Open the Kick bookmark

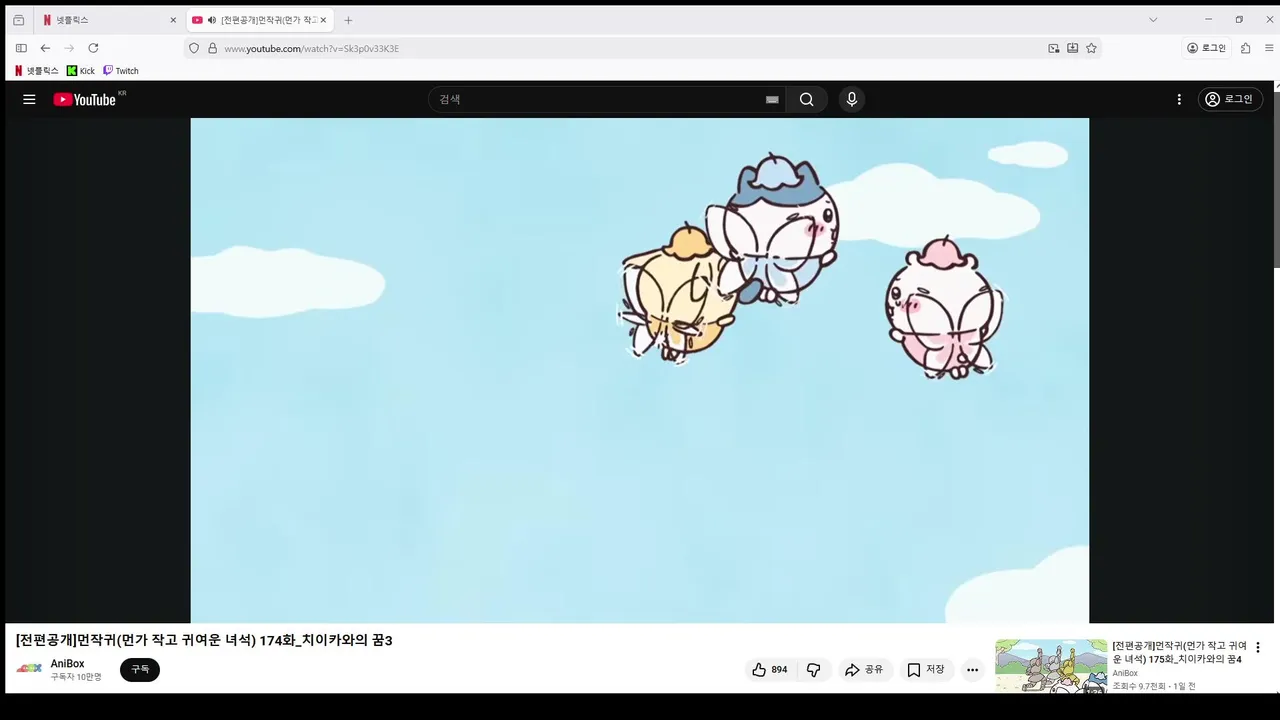click(x=81, y=71)
